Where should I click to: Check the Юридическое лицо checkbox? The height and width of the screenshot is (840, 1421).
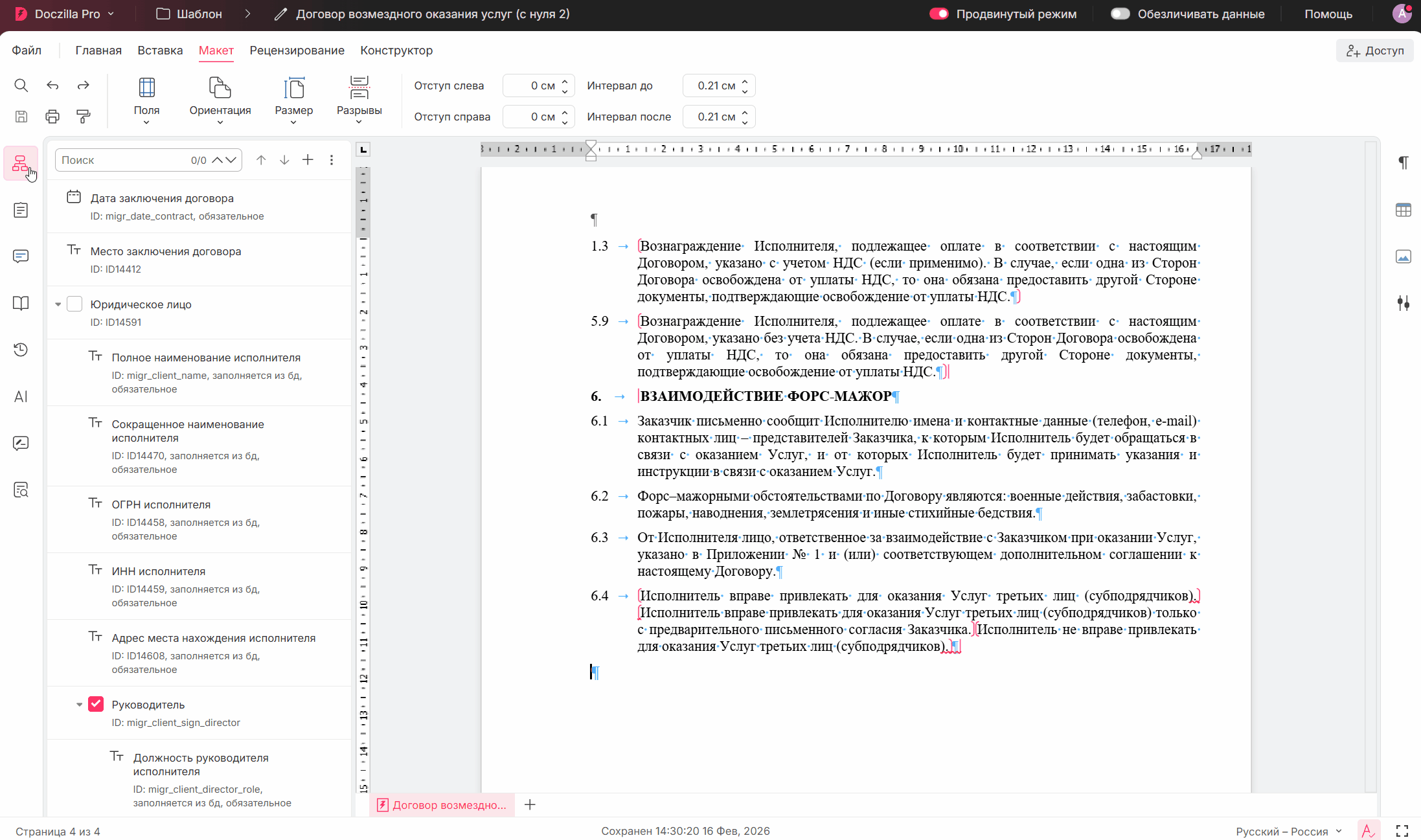(x=74, y=304)
